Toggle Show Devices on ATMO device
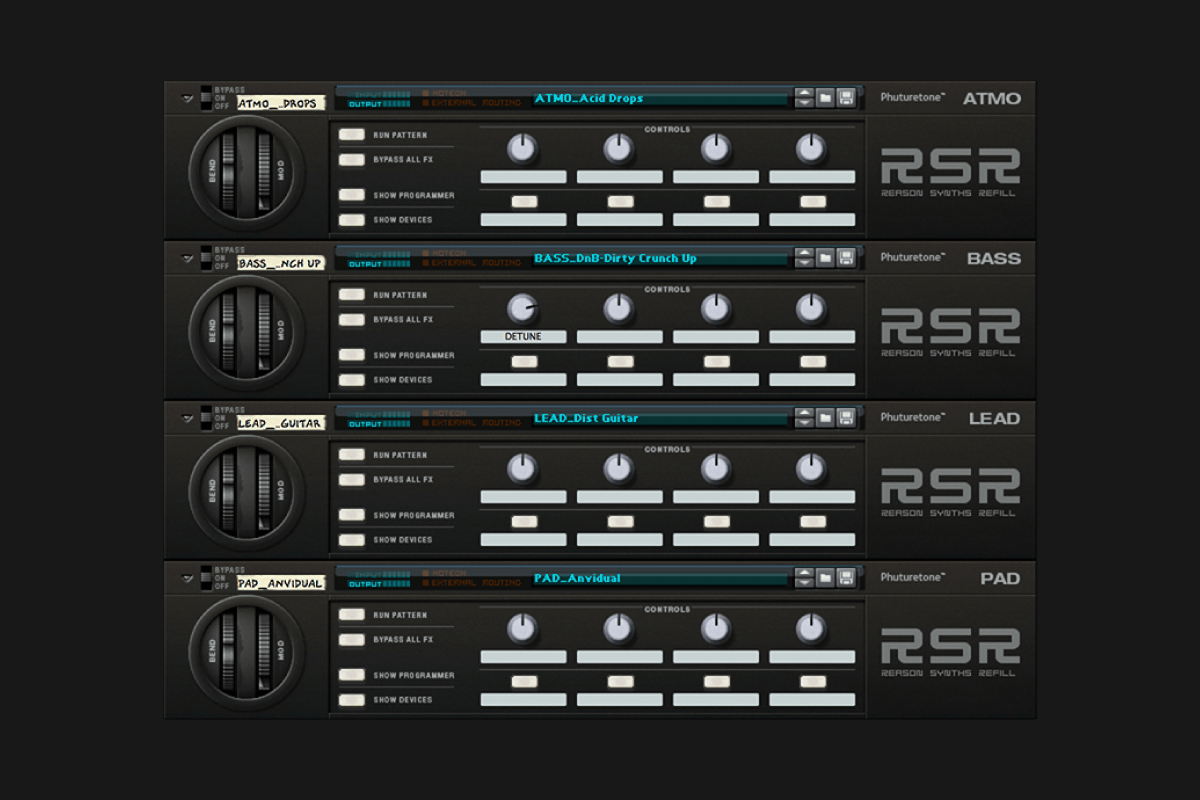Image resolution: width=1200 pixels, height=800 pixels. [x=351, y=220]
